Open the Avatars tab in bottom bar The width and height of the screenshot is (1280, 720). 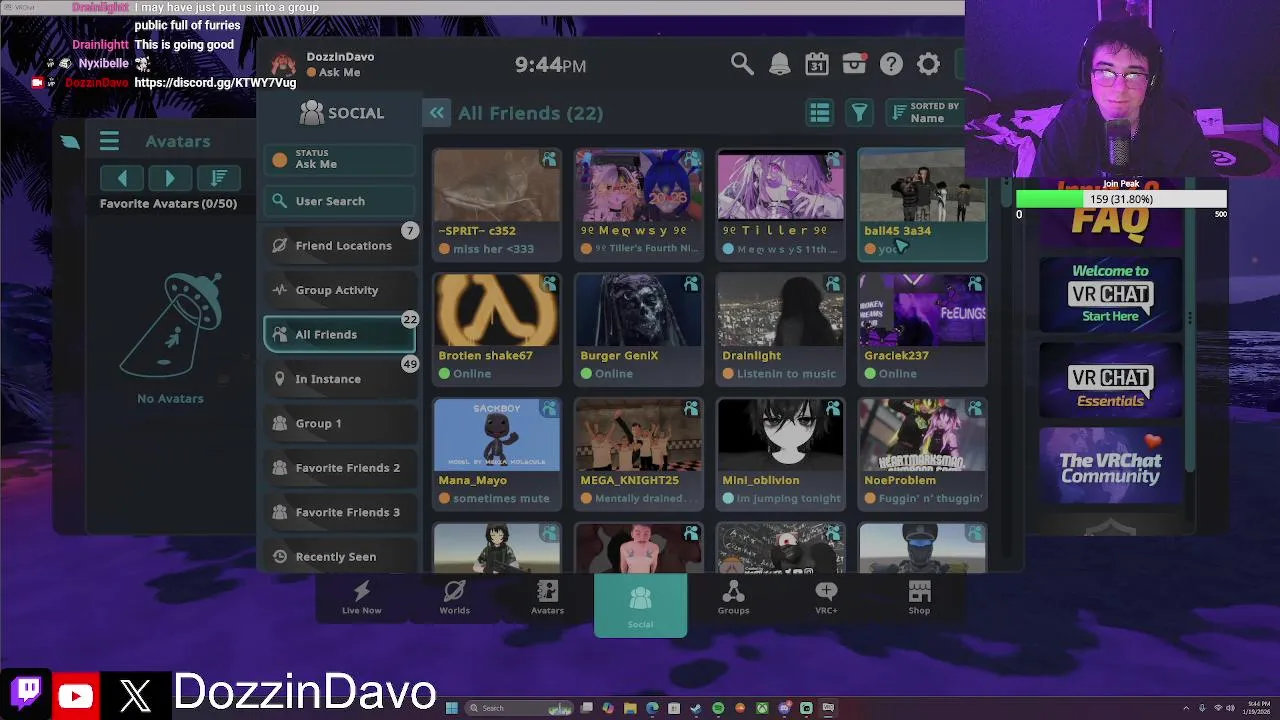(547, 598)
